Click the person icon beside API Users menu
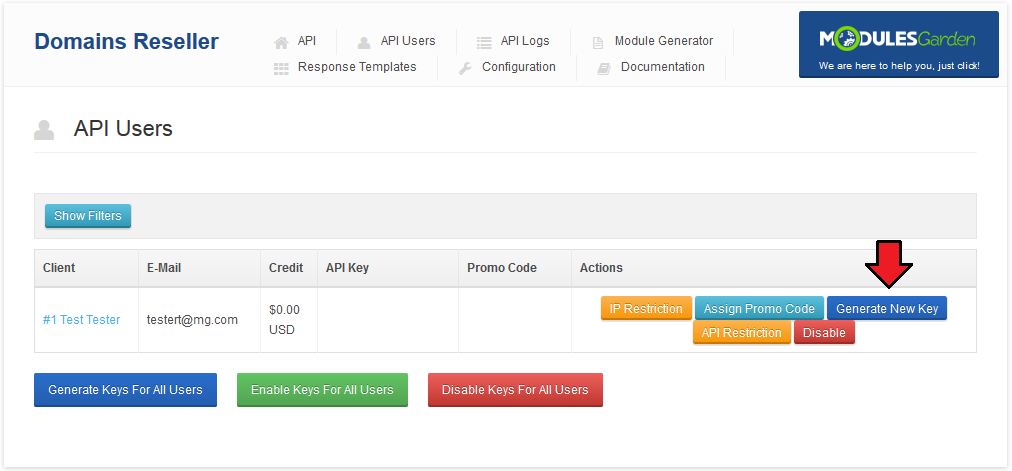The width and height of the screenshot is (1012, 471). (364, 43)
